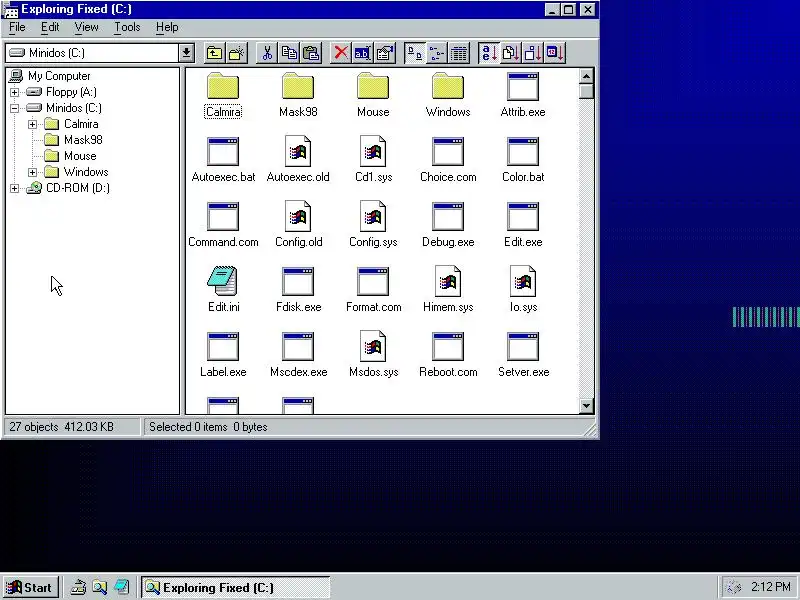
Task: Select the Cd1.sys file icon
Action: click(x=373, y=151)
